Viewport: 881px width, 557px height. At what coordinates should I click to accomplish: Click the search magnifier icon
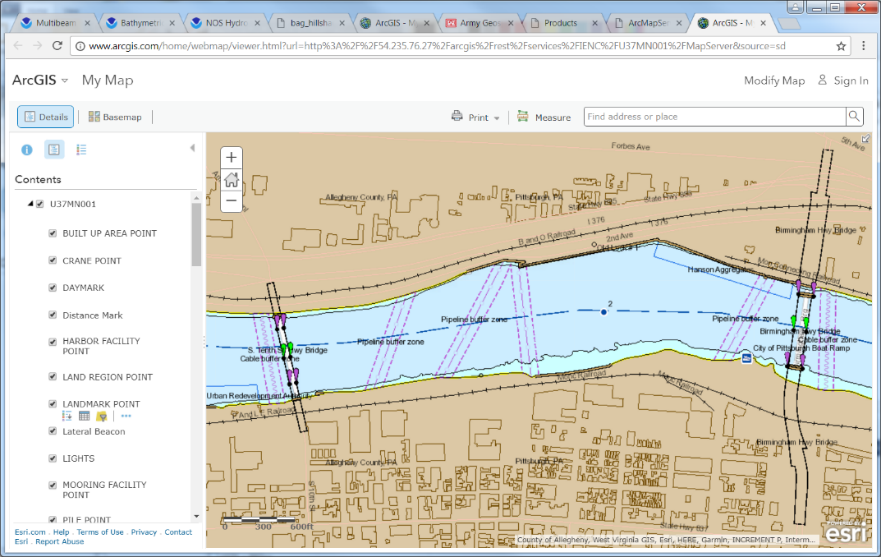coord(854,117)
